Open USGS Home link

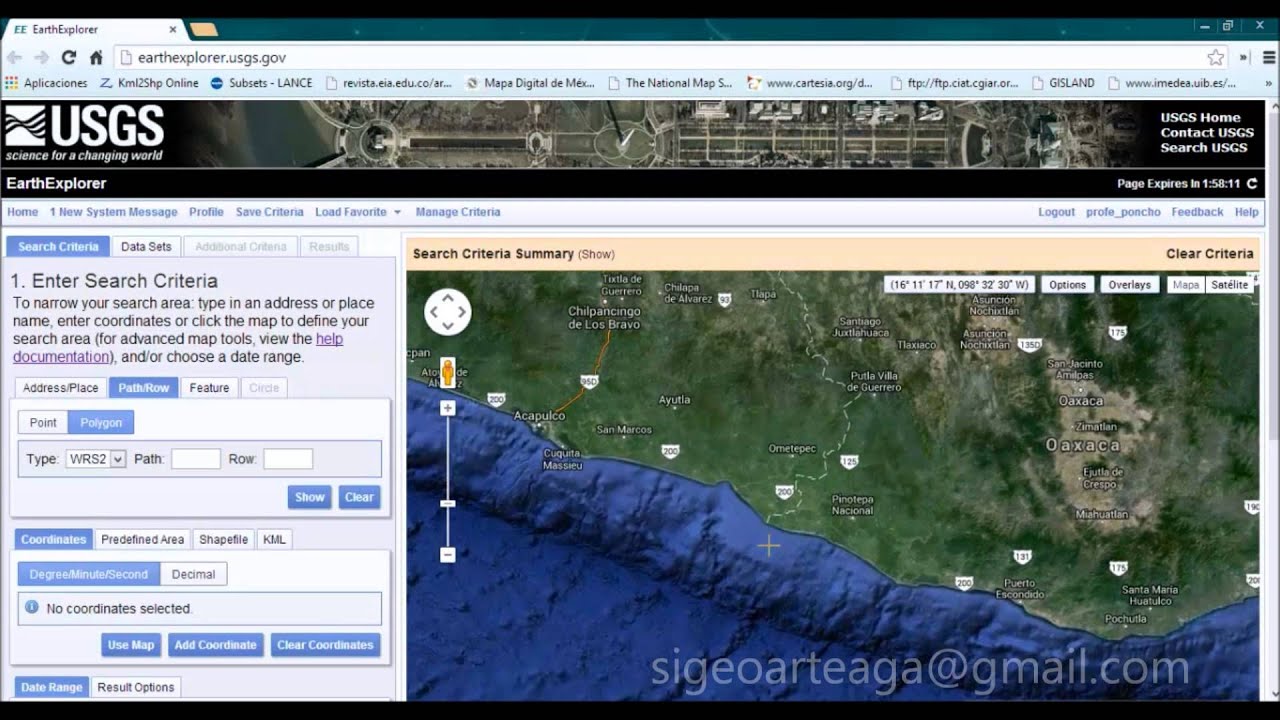1200,117
